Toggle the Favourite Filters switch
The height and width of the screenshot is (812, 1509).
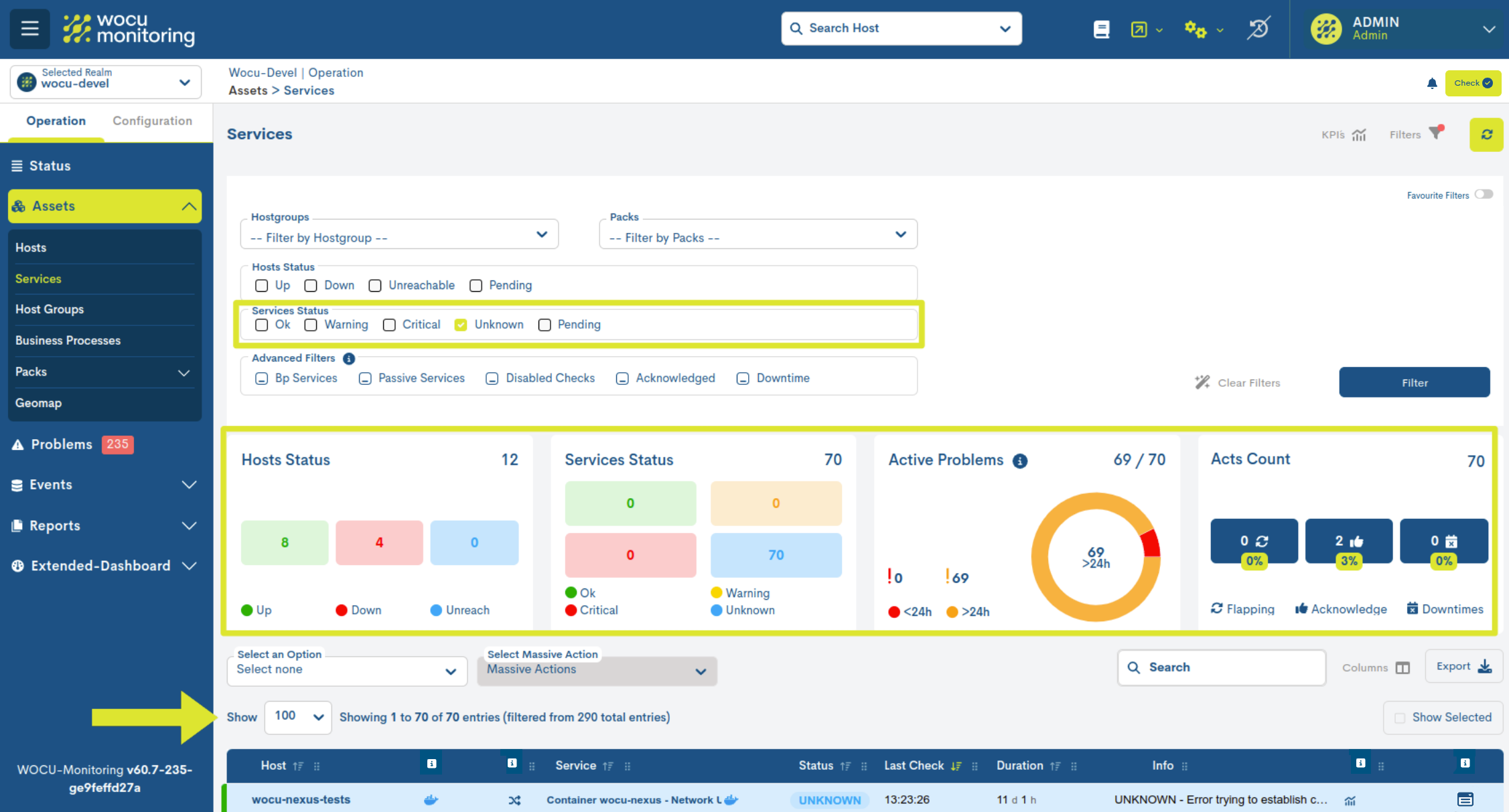coord(1484,195)
